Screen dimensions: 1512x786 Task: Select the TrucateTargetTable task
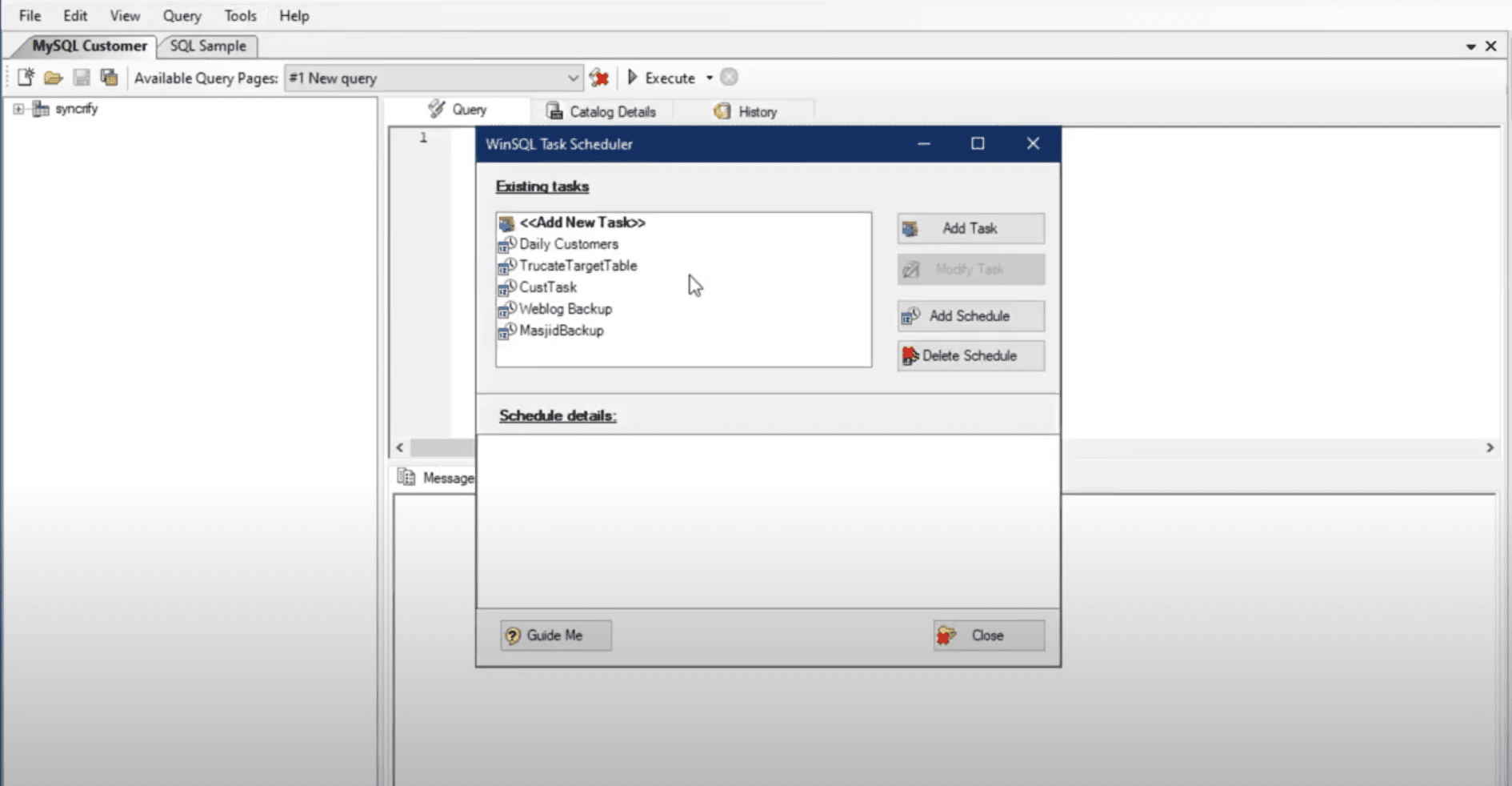[x=578, y=266]
